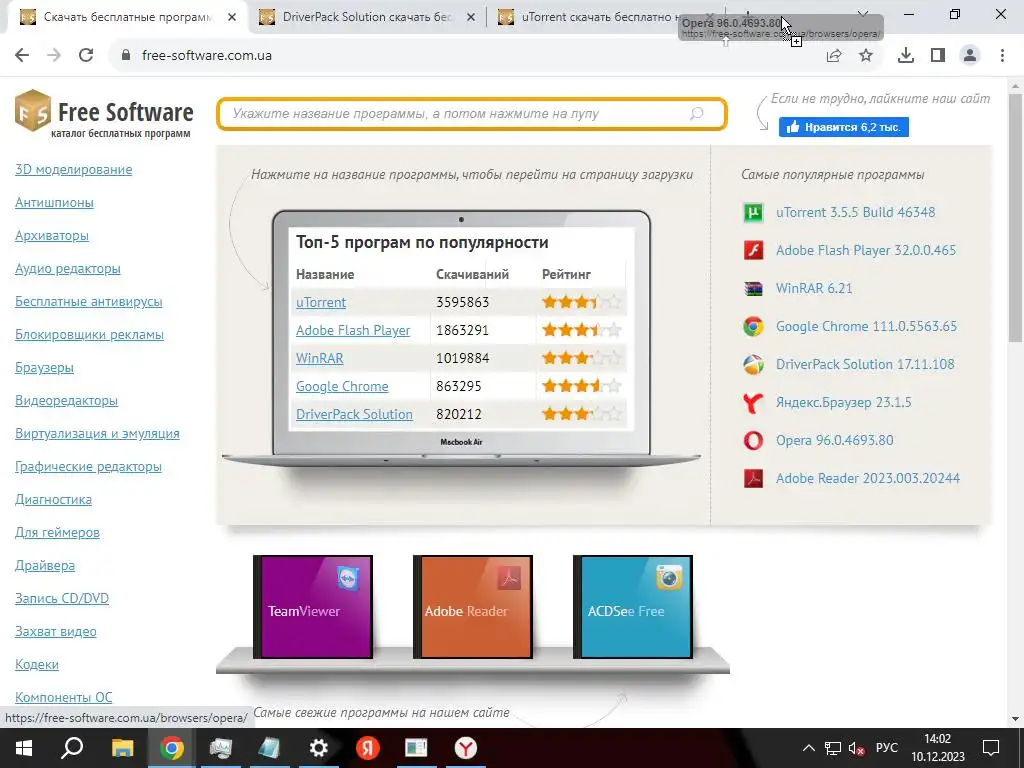Viewport: 1024px width, 768px height.
Task: Open Архиваторы category
Action: click(52, 236)
